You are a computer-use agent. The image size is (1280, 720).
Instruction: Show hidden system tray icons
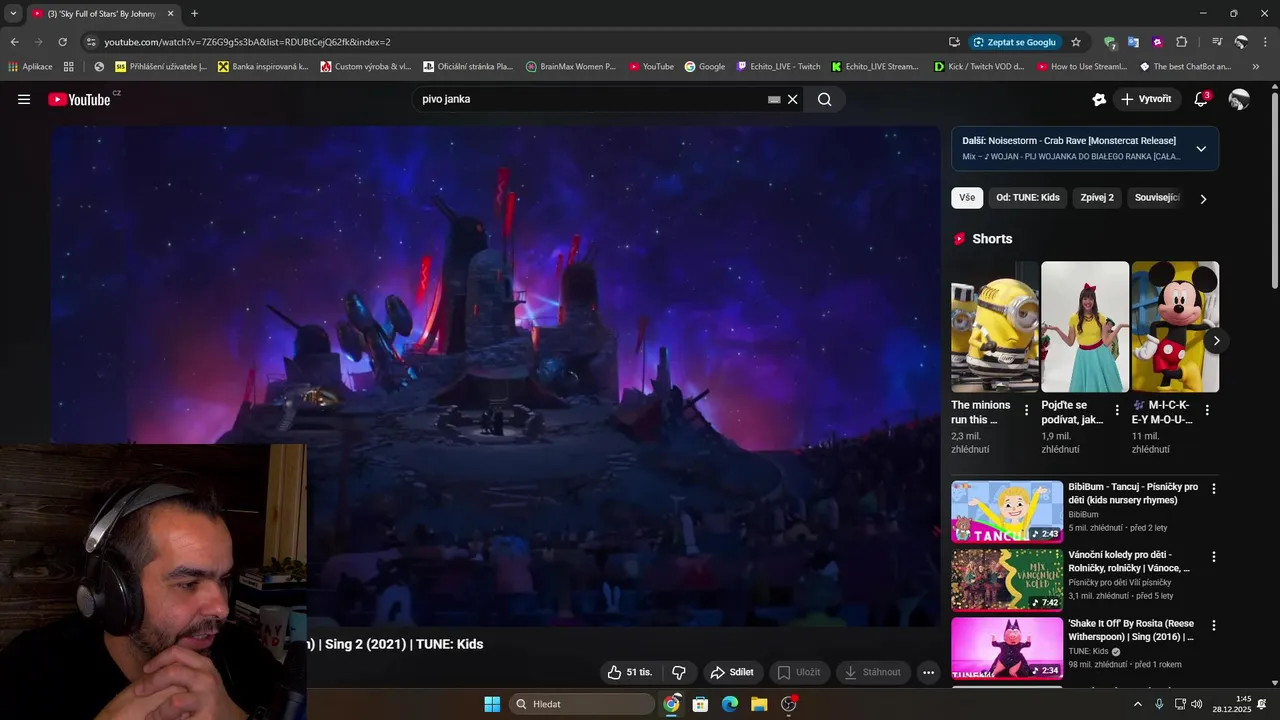1137,704
